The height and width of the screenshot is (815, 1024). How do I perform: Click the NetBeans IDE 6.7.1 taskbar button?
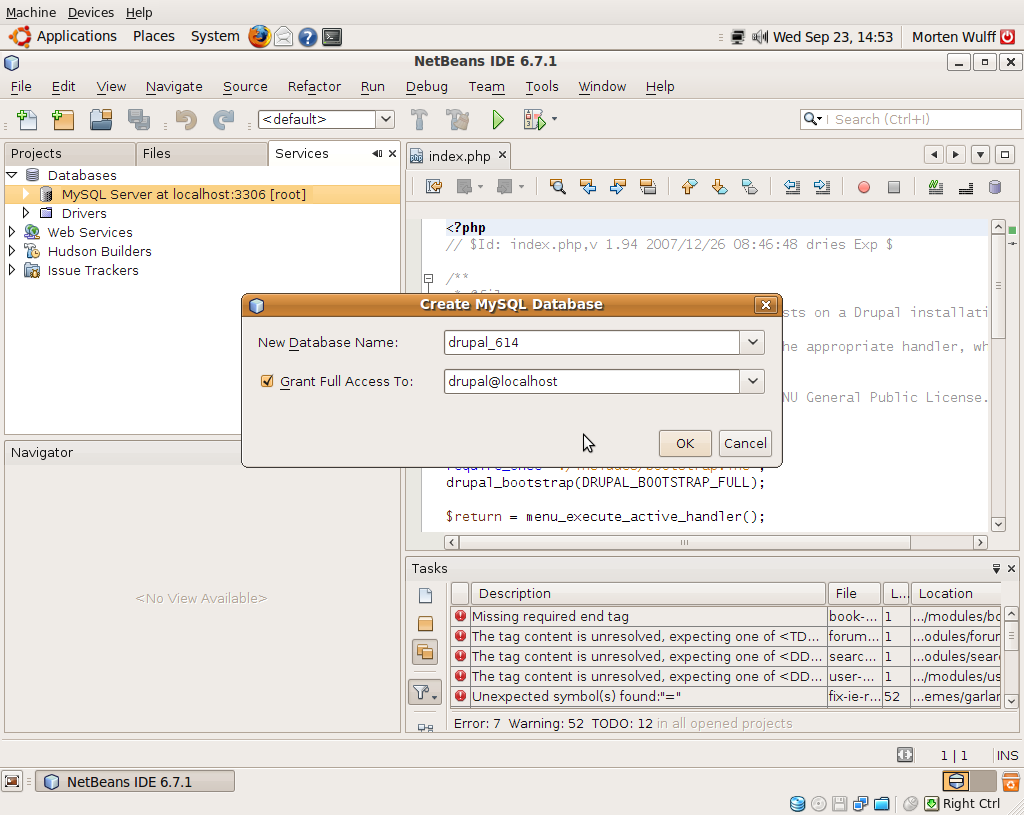tap(135, 782)
